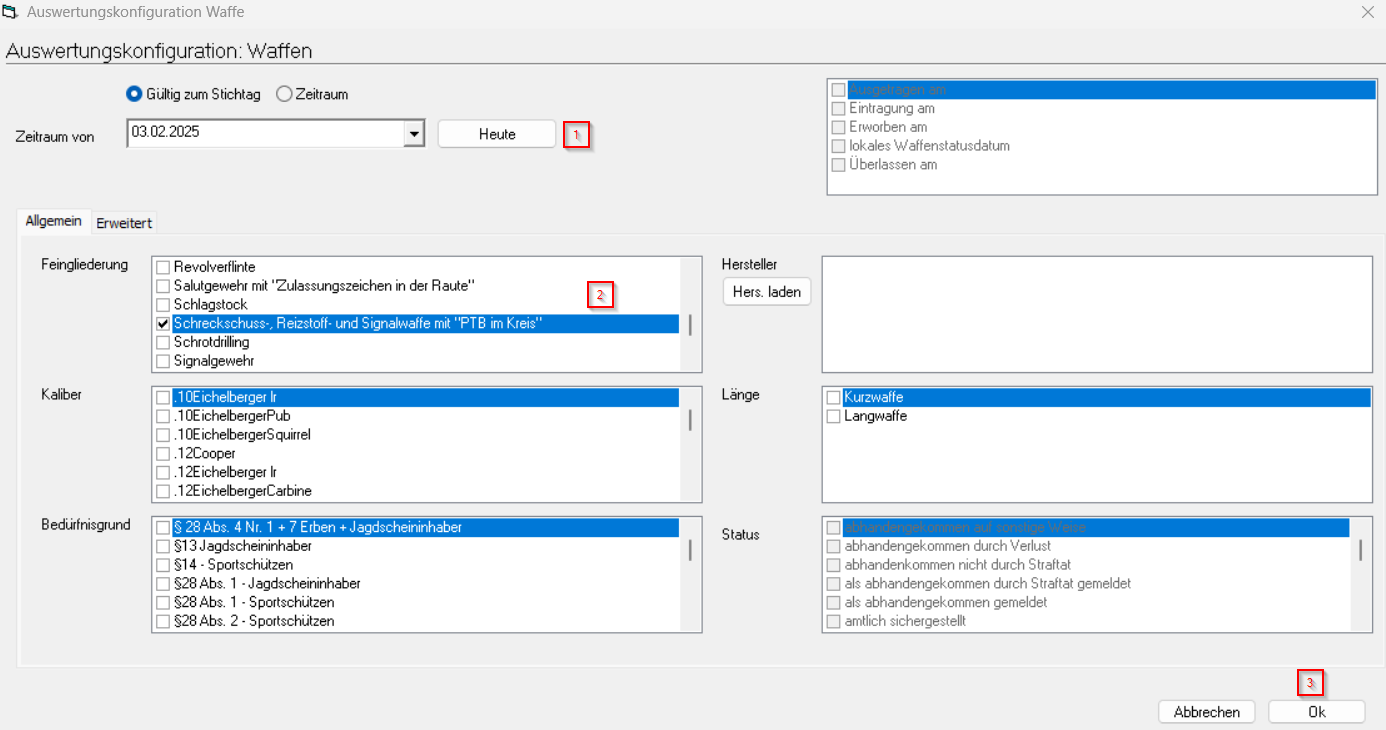This screenshot has height=730, width=1386.
Task: Click the 'Hers. laden' button
Action: point(767,292)
